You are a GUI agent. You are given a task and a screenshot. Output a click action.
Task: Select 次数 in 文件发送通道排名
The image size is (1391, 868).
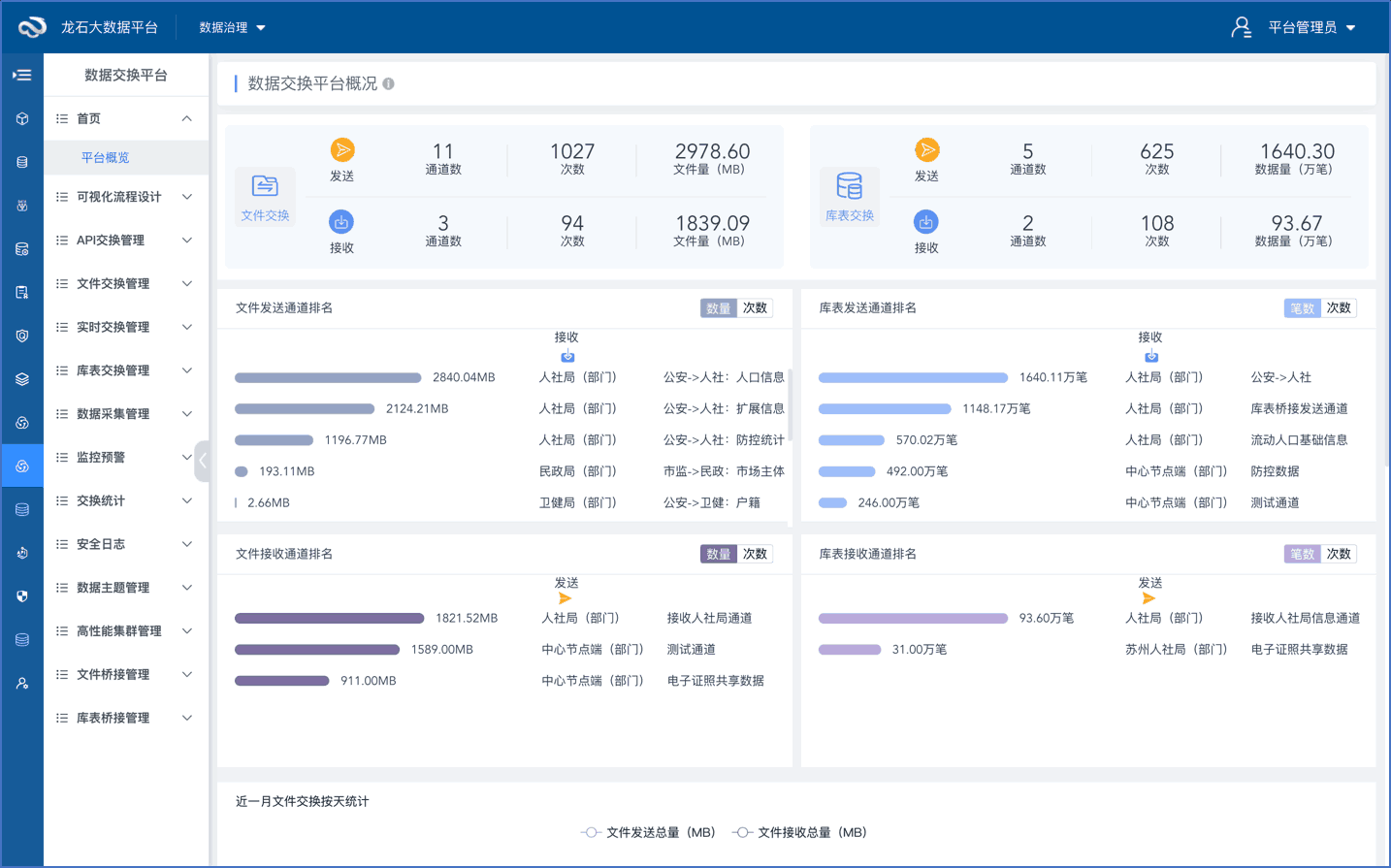(755, 308)
